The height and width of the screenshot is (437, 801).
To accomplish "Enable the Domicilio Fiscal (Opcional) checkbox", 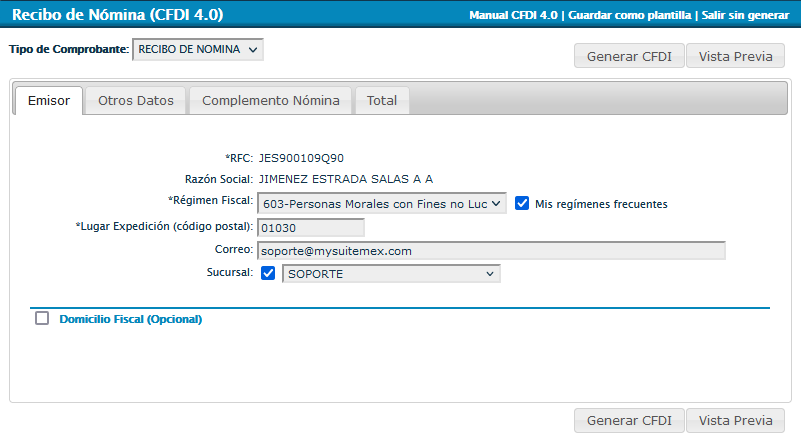I will 42,319.
